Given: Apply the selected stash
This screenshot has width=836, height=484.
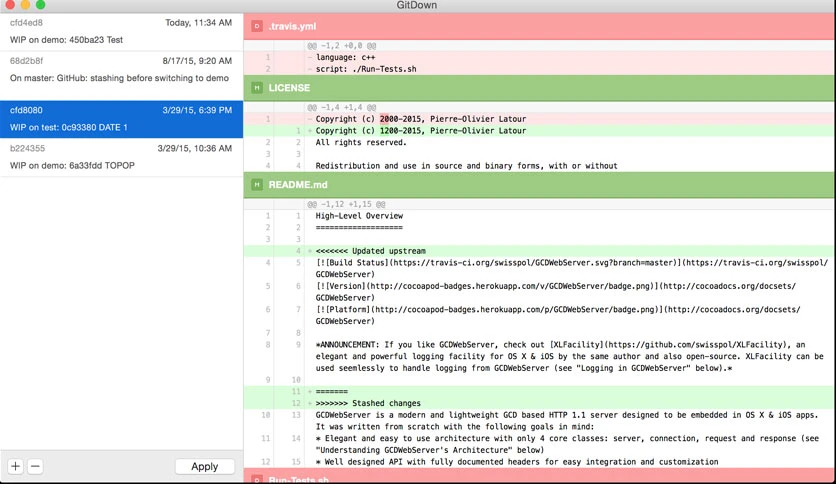Looking at the screenshot, I should coord(205,466).
